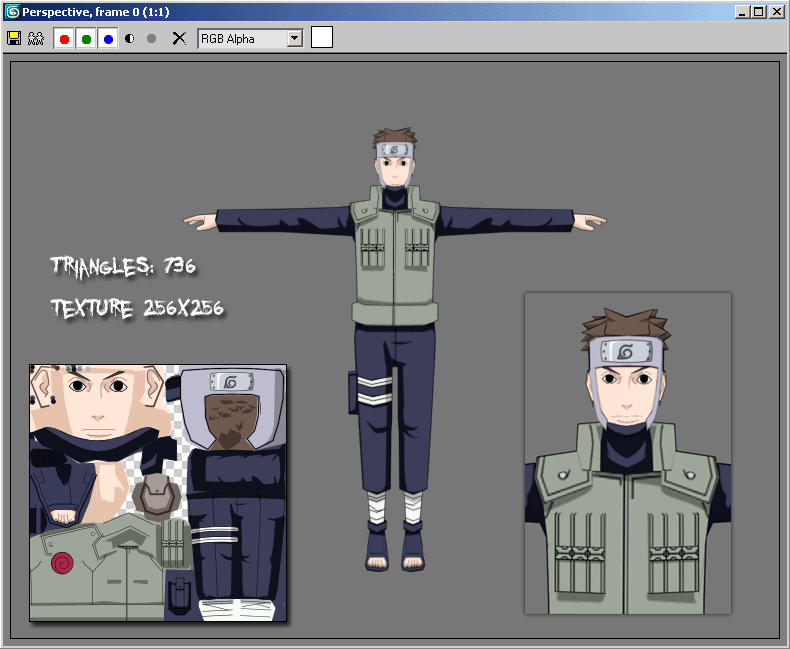Click the 256x256 texture map thumbnail
This screenshot has width=790, height=649.
point(158,493)
